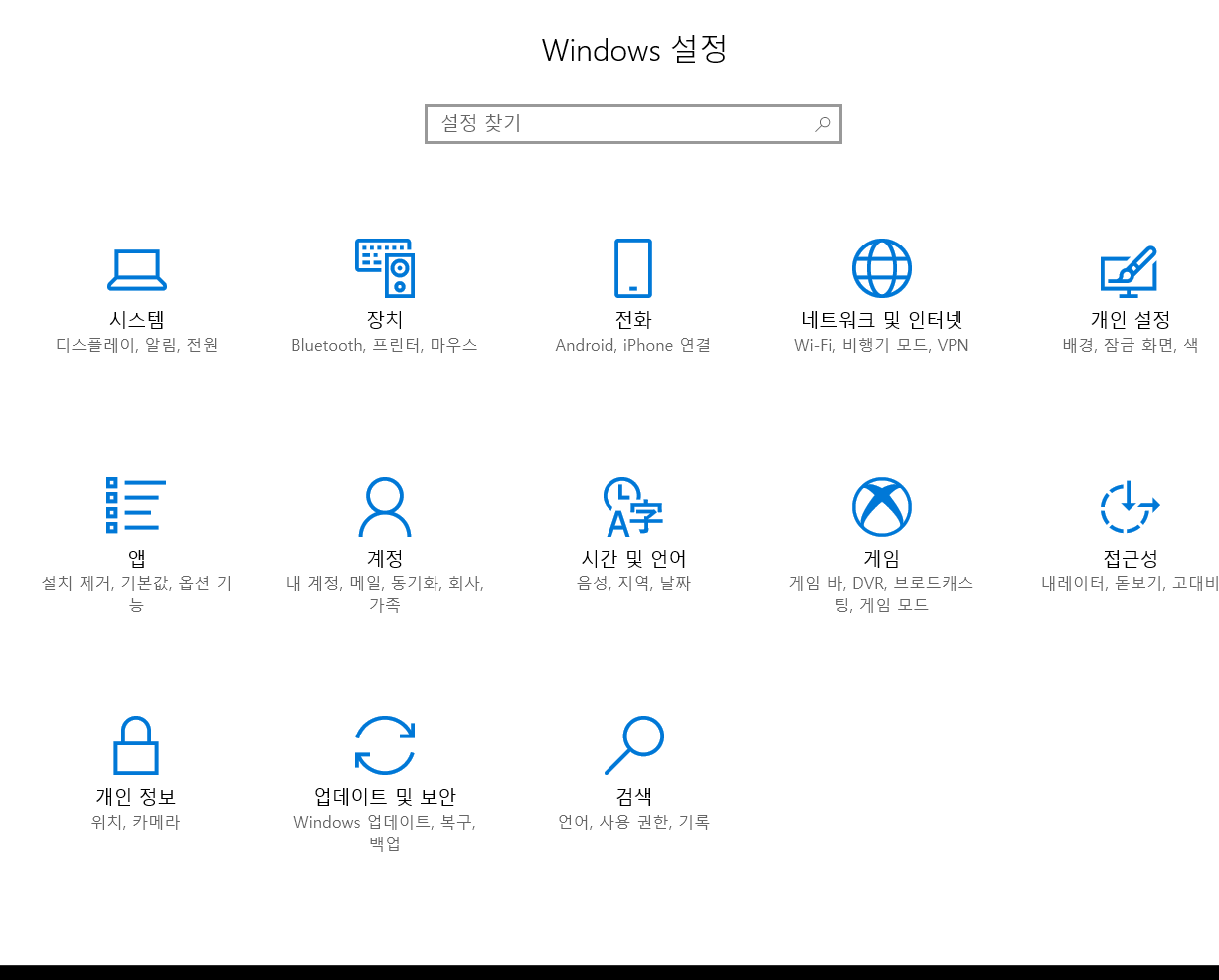The image size is (1219, 980).
Task: Click the 게임 title text
Action: pos(882,559)
